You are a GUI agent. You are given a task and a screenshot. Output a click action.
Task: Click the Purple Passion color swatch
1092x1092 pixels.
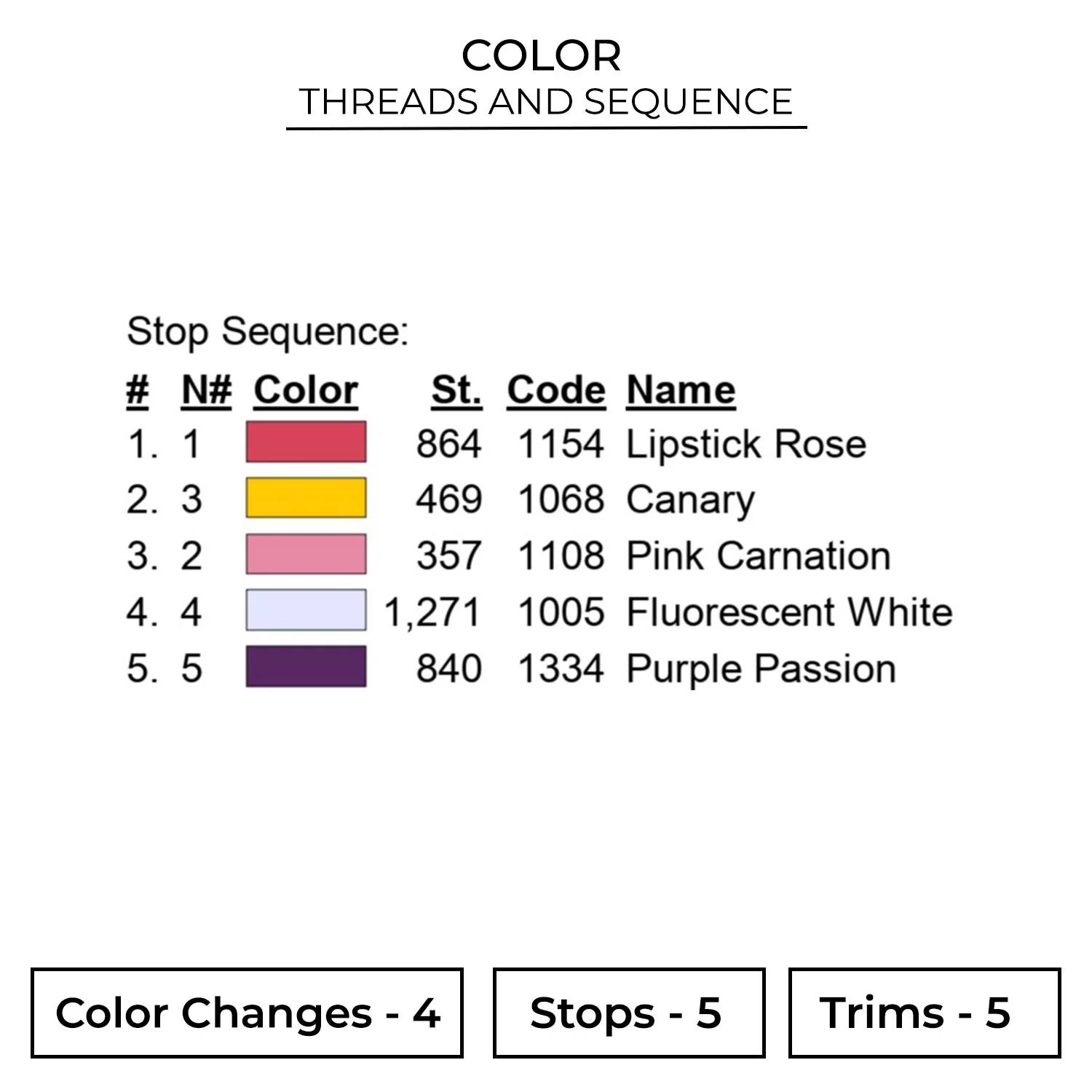(306, 666)
